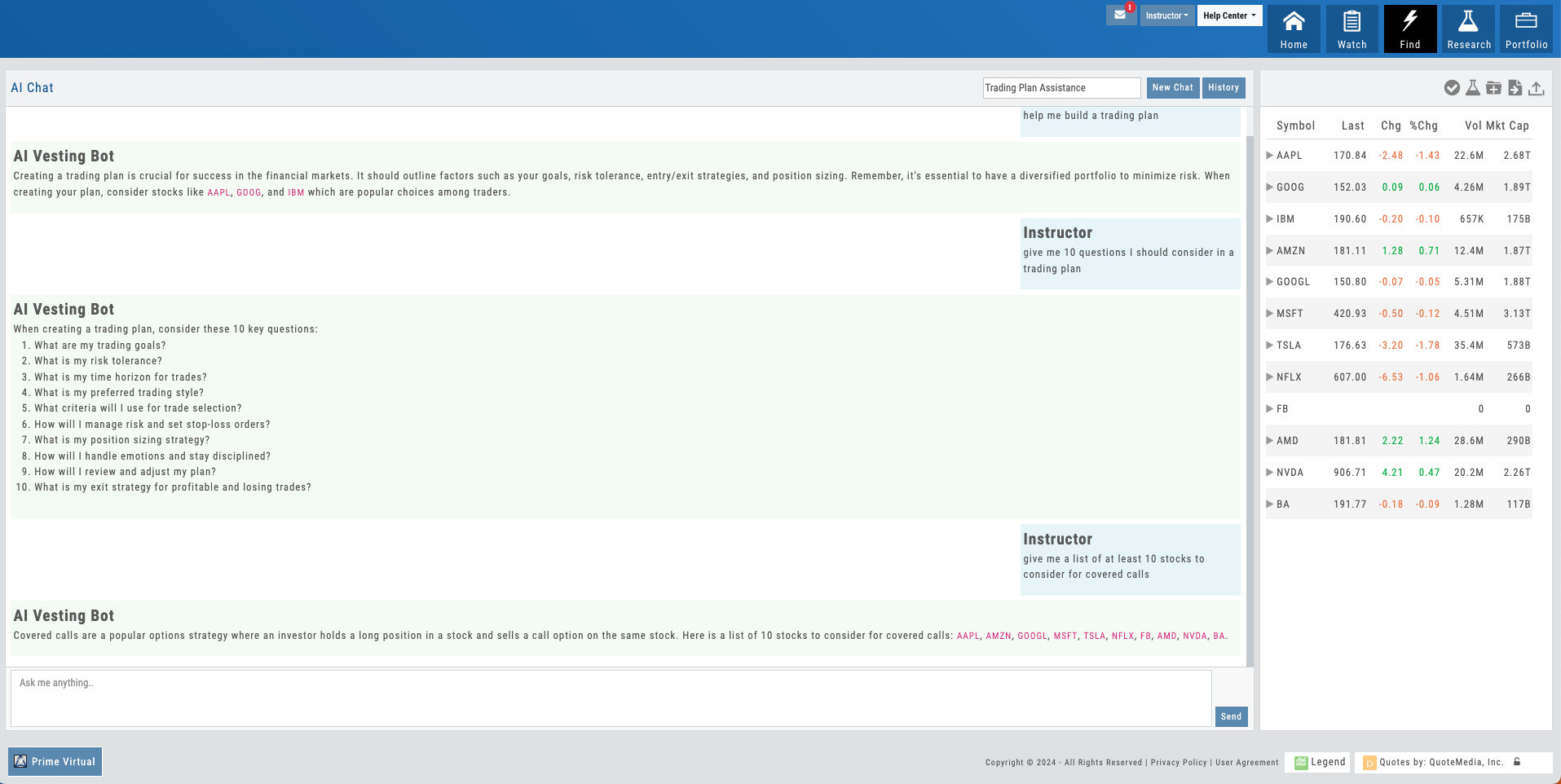This screenshot has height=784, width=1561.
Task: Click the circled checkmark icon above watchlist
Action: [x=1452, y=88]
